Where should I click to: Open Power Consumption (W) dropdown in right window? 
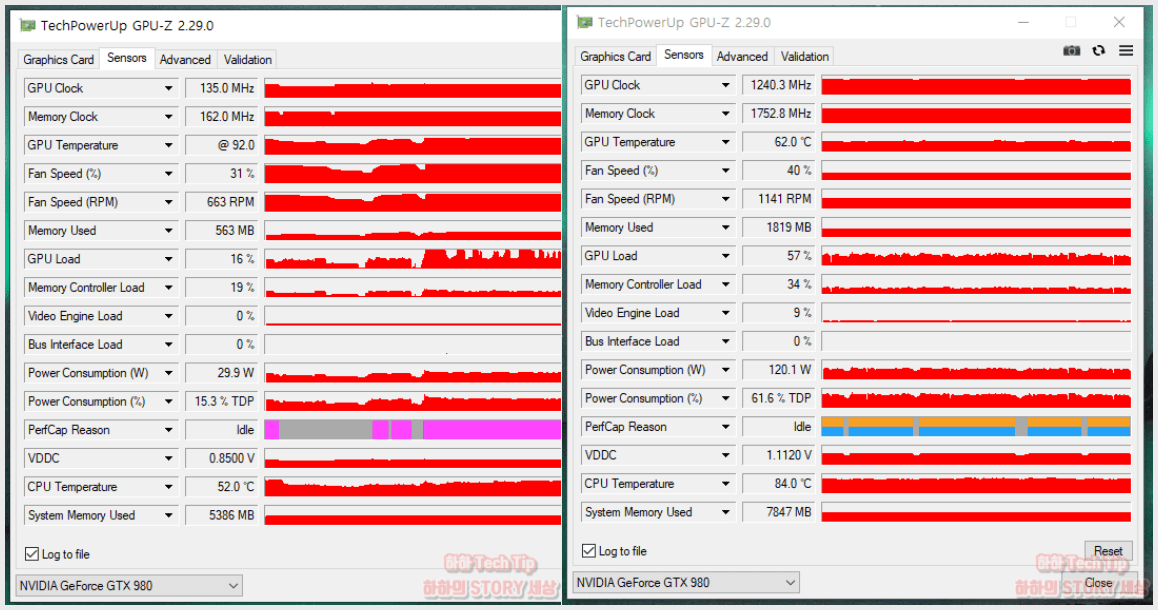[725, 370]
